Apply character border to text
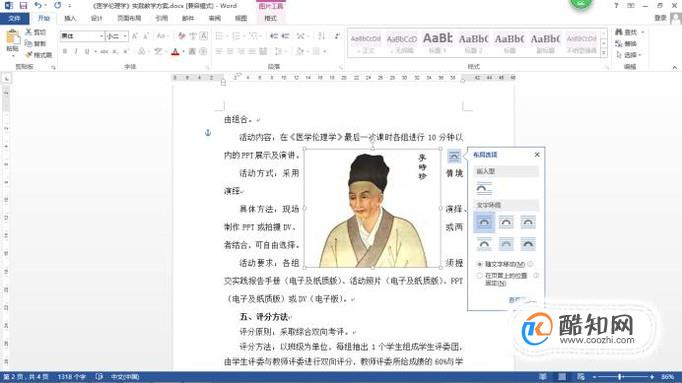This screenshot has height=383, width=682. 203,36
